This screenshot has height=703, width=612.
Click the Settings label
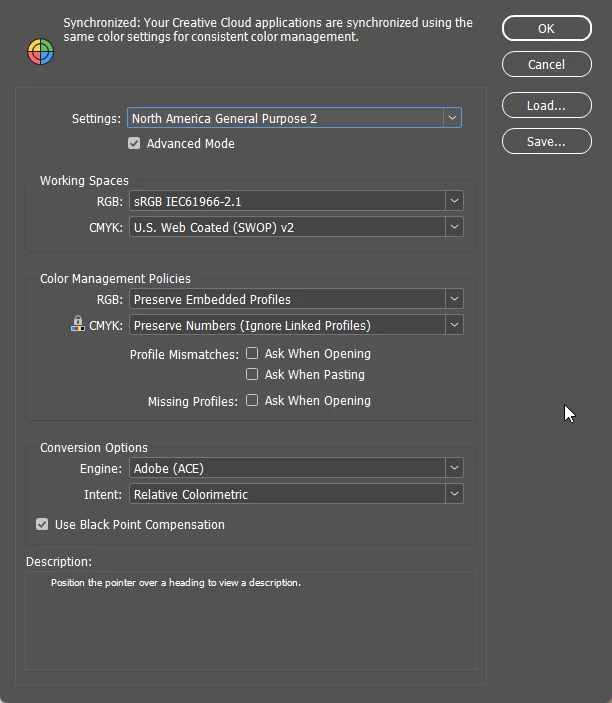pos(96,118)
